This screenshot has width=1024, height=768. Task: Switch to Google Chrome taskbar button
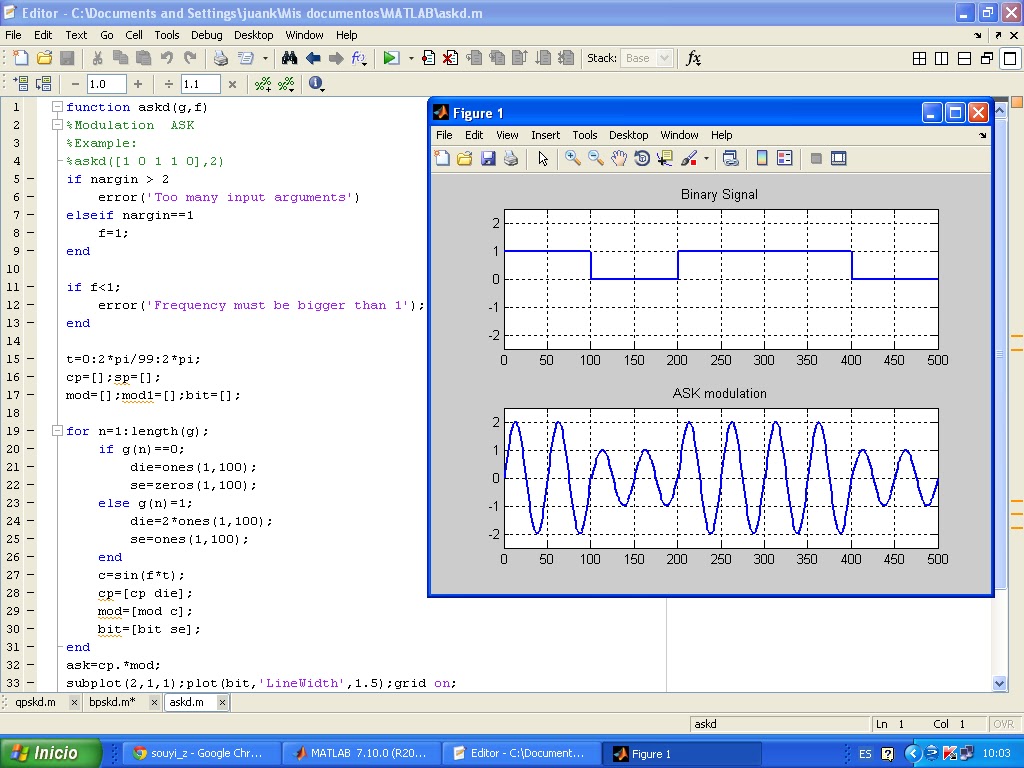click(x=200, y=753)
